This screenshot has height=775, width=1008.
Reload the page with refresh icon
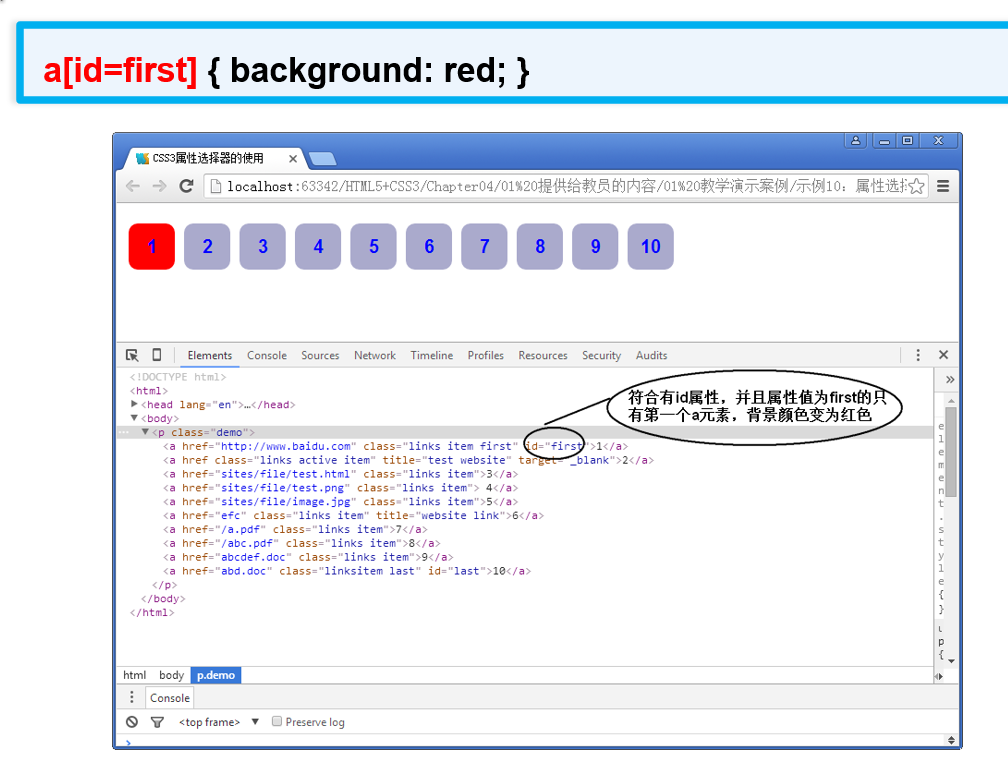[186, 186]
